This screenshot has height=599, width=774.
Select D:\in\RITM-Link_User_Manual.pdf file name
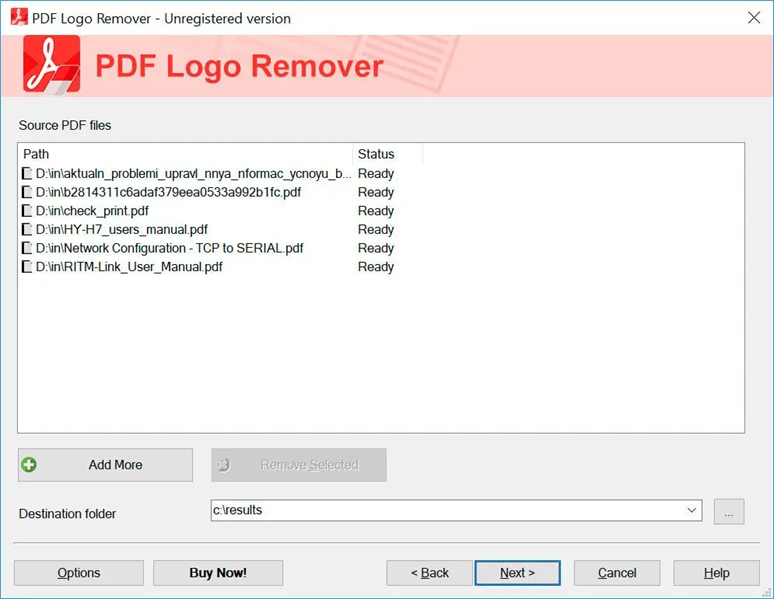tap(129, 267)
